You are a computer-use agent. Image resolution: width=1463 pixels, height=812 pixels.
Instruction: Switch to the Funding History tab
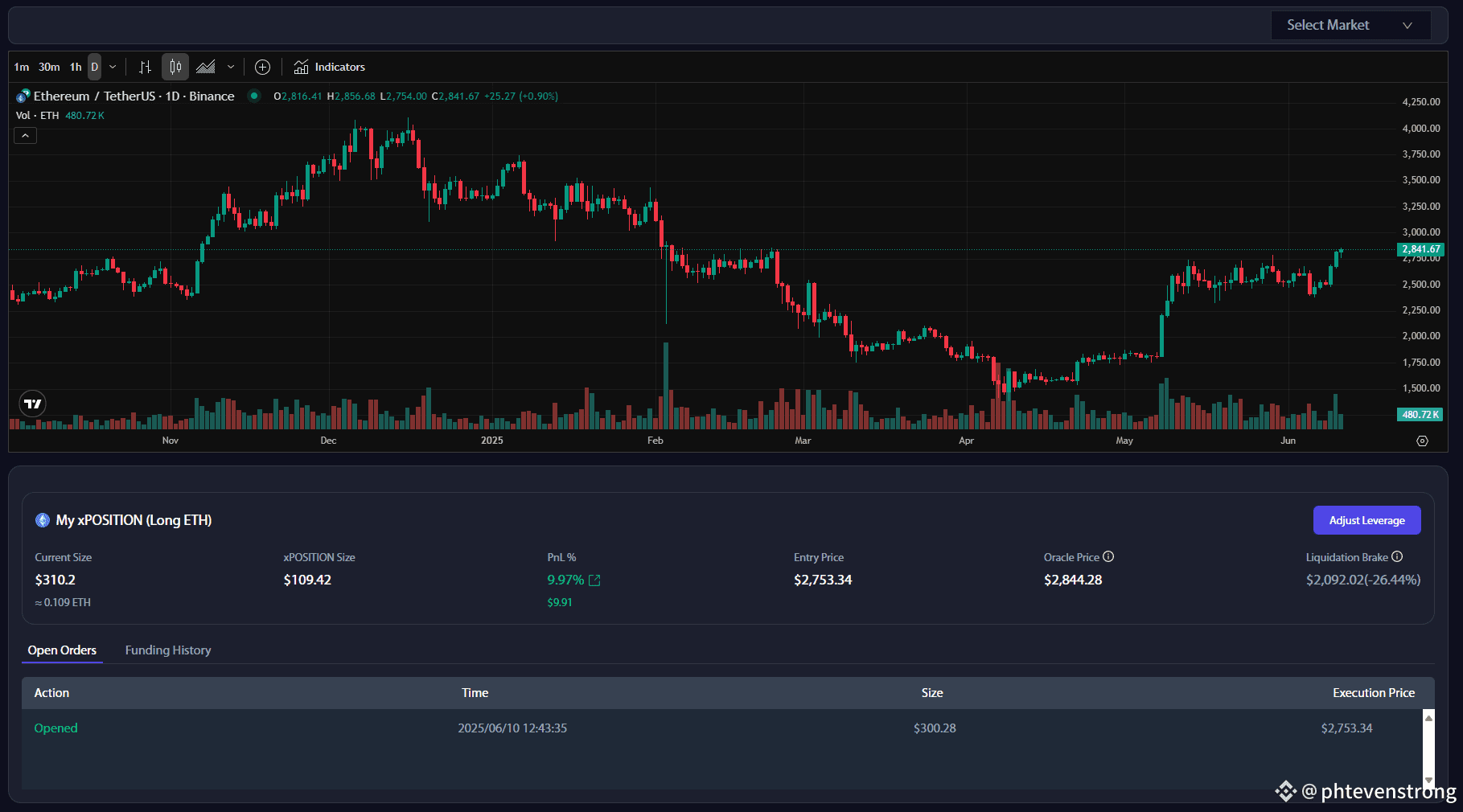168,650
